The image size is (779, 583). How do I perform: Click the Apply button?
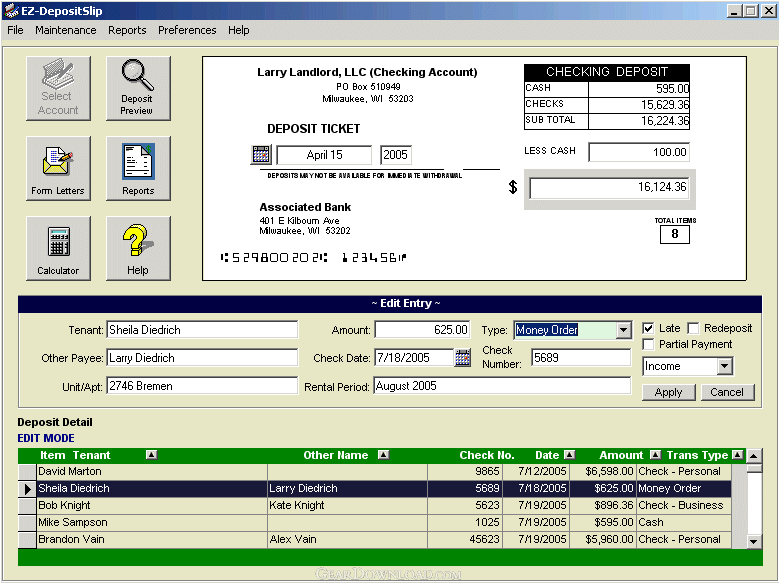pos(668,392)
